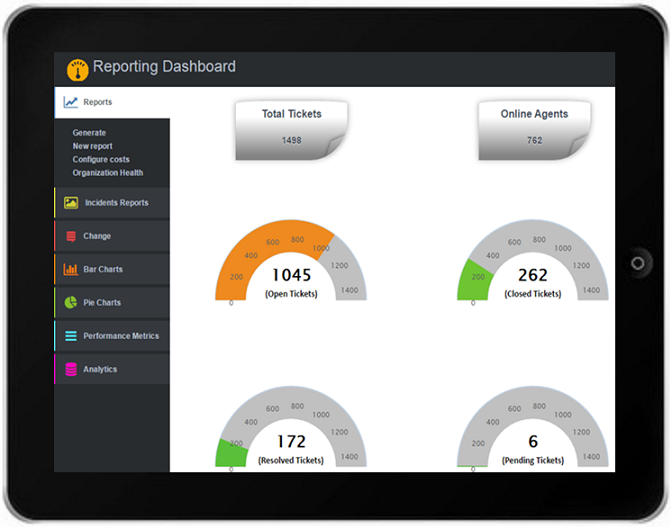
Task: Click the Performance Metrics list icon
Action: 70,336
